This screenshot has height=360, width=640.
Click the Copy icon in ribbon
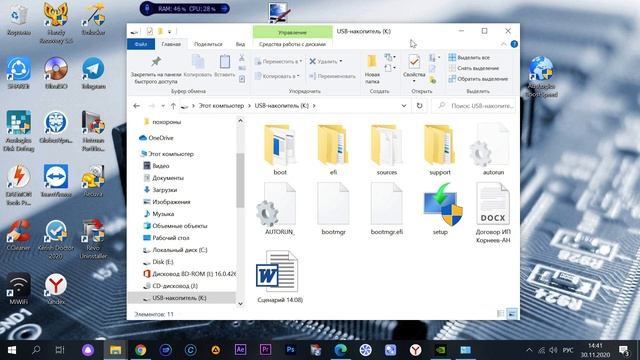tap(198, 62)
